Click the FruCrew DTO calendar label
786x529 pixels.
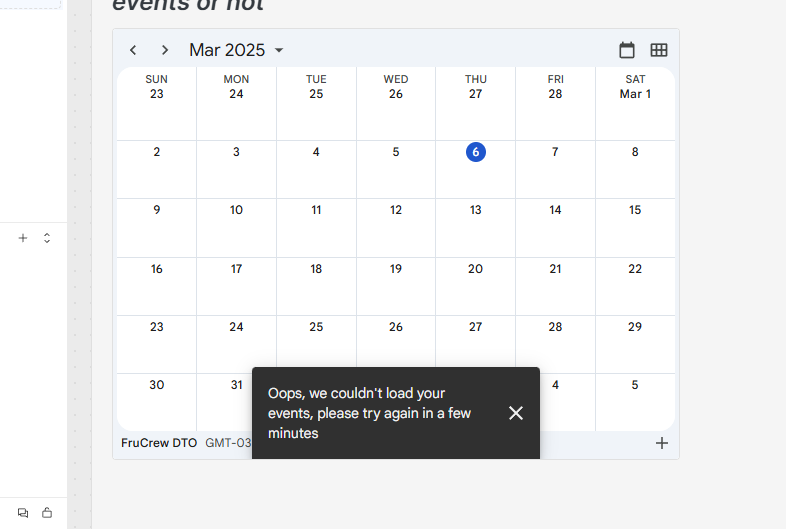[159, 443]
